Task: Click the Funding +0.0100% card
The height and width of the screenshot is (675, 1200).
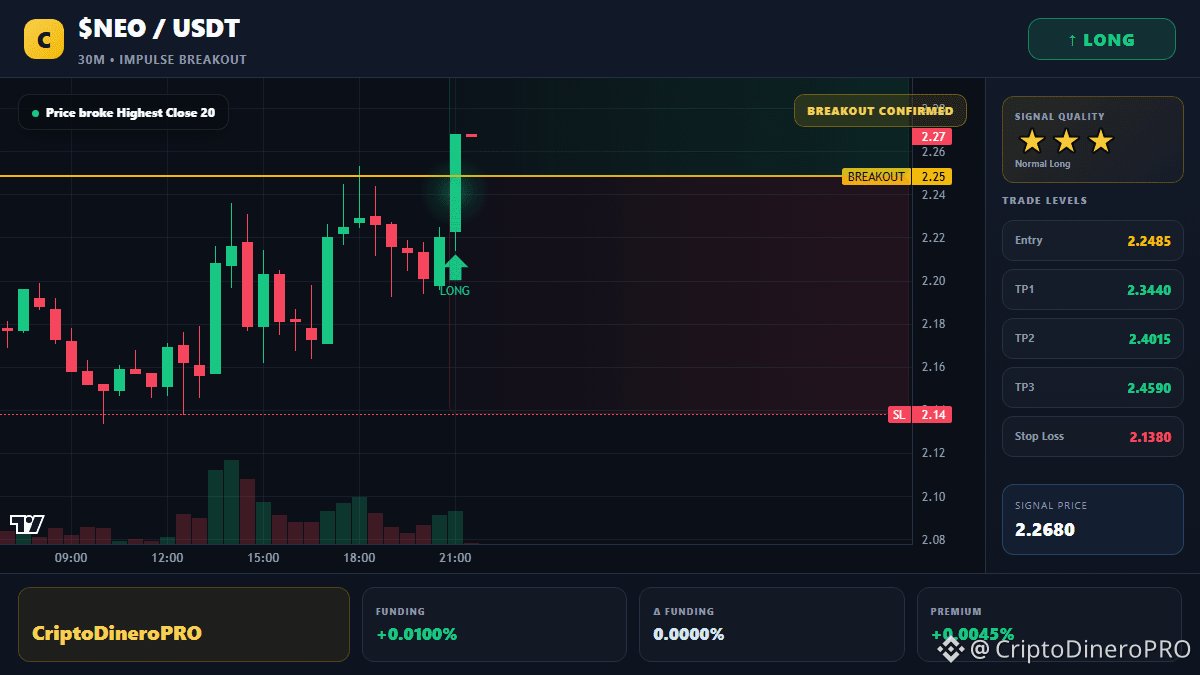Action: pos(494,624)
